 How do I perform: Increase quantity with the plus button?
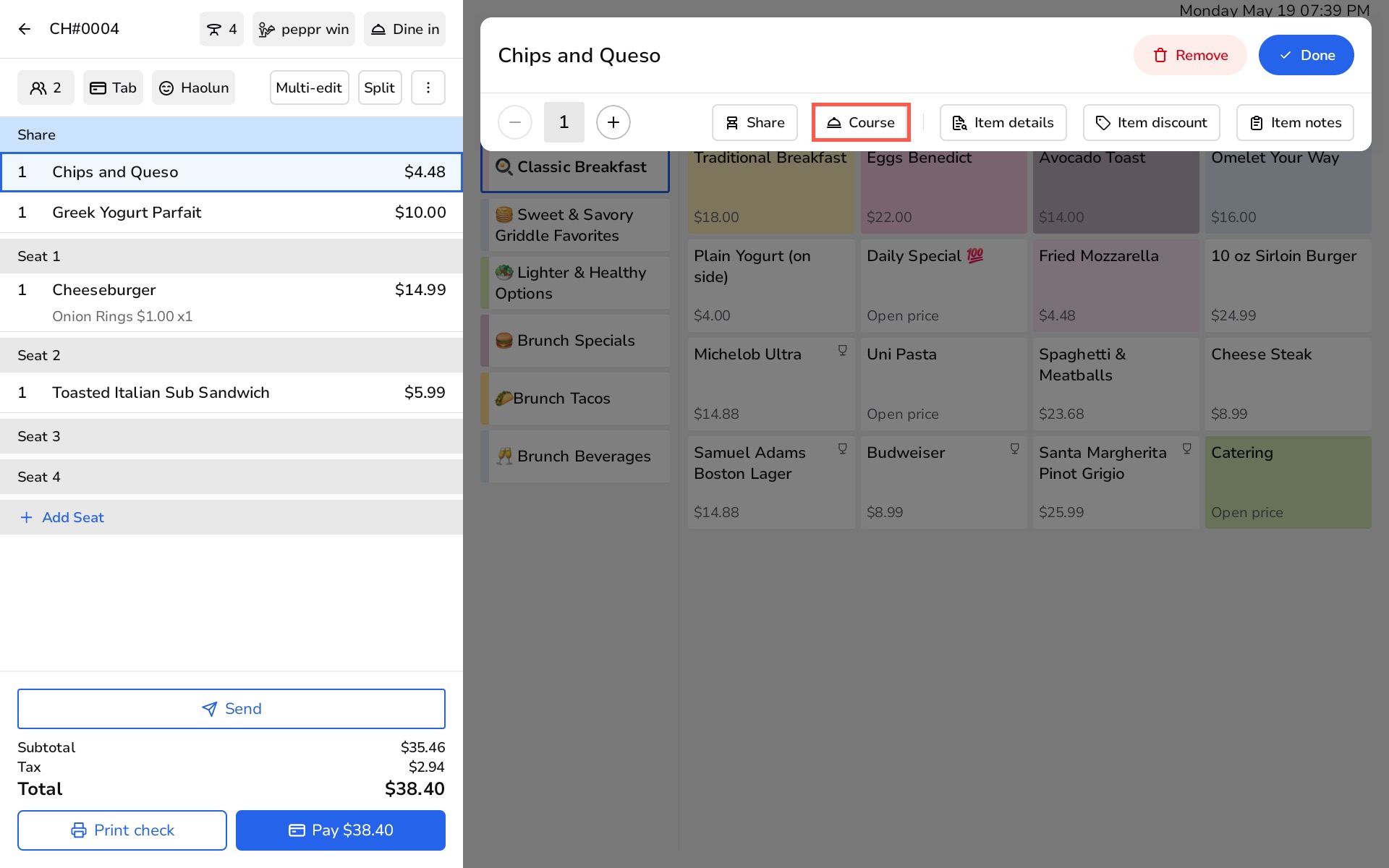tap(613, 122)
